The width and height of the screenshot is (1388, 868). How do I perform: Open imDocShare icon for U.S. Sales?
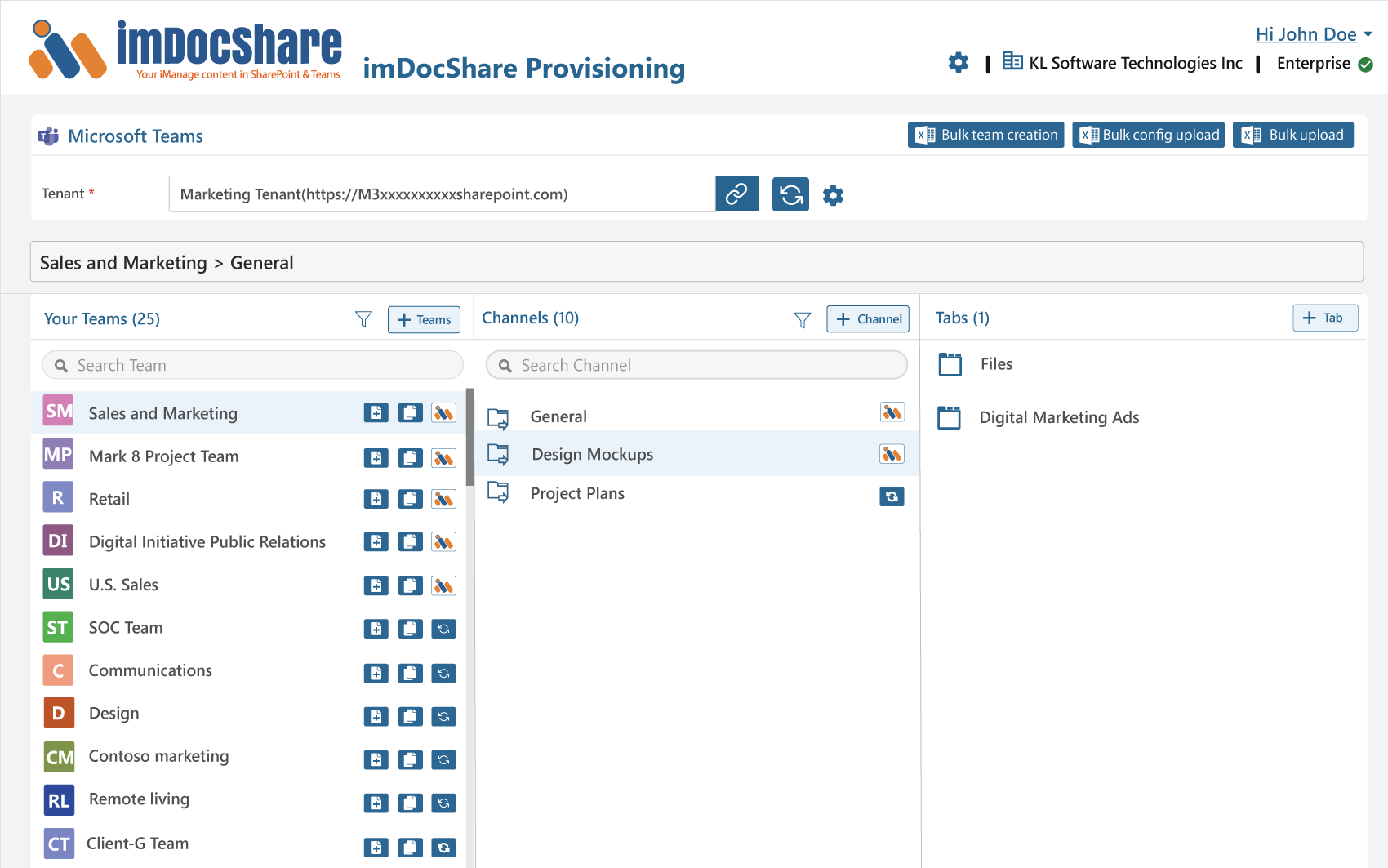[x=443, y=585]
